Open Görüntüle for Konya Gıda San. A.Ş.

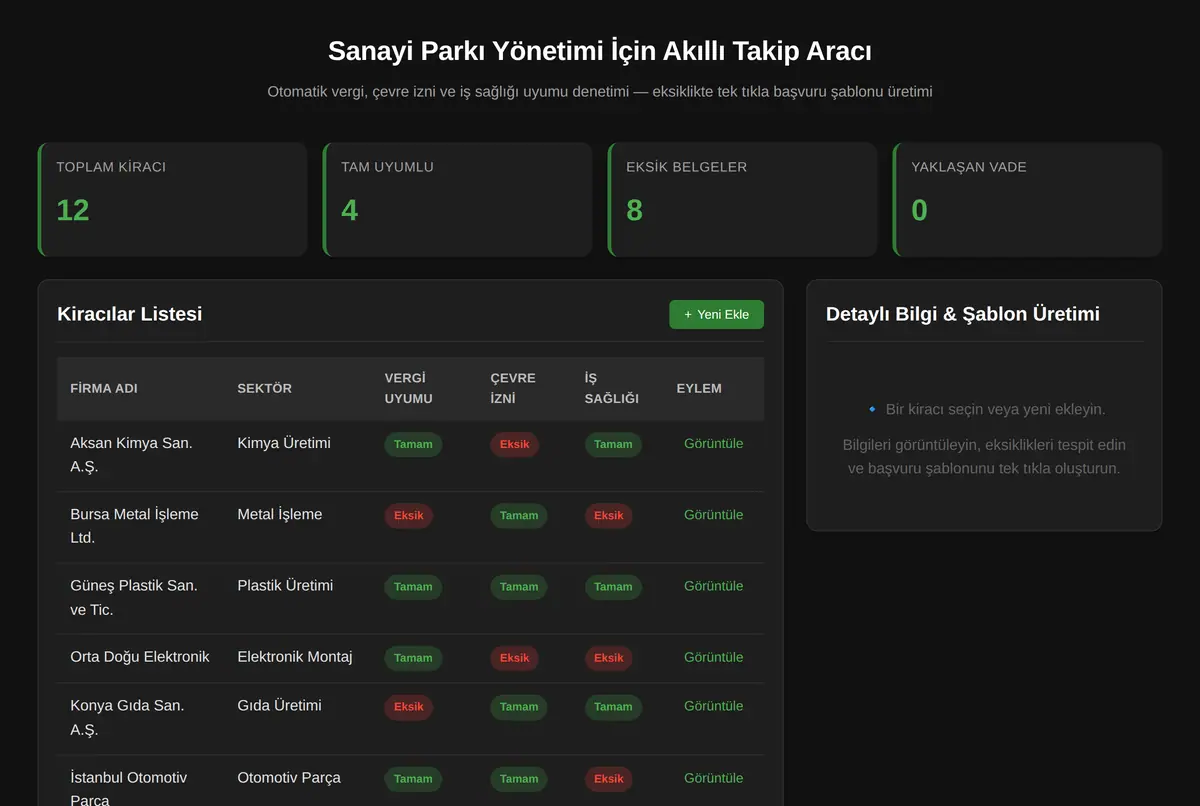713,705
